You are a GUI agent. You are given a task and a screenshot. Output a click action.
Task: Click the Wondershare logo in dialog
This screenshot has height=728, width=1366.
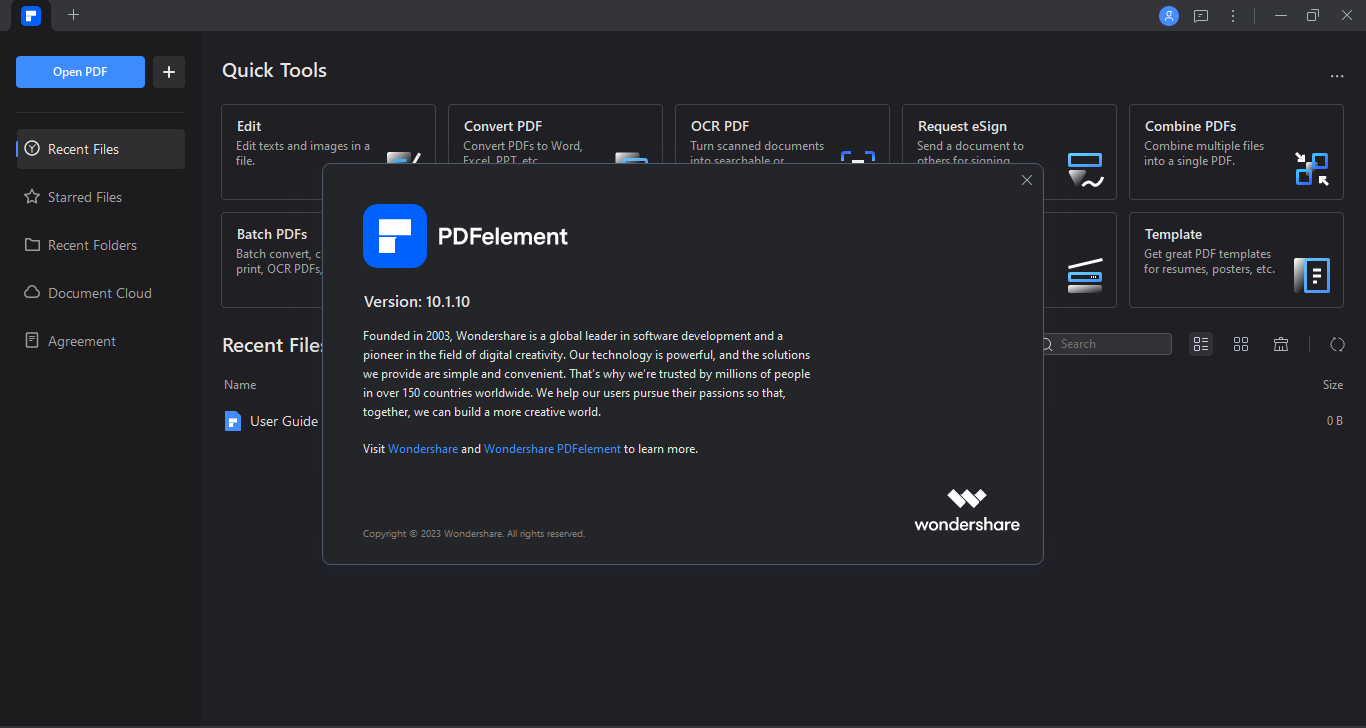[x=967, y=509]
